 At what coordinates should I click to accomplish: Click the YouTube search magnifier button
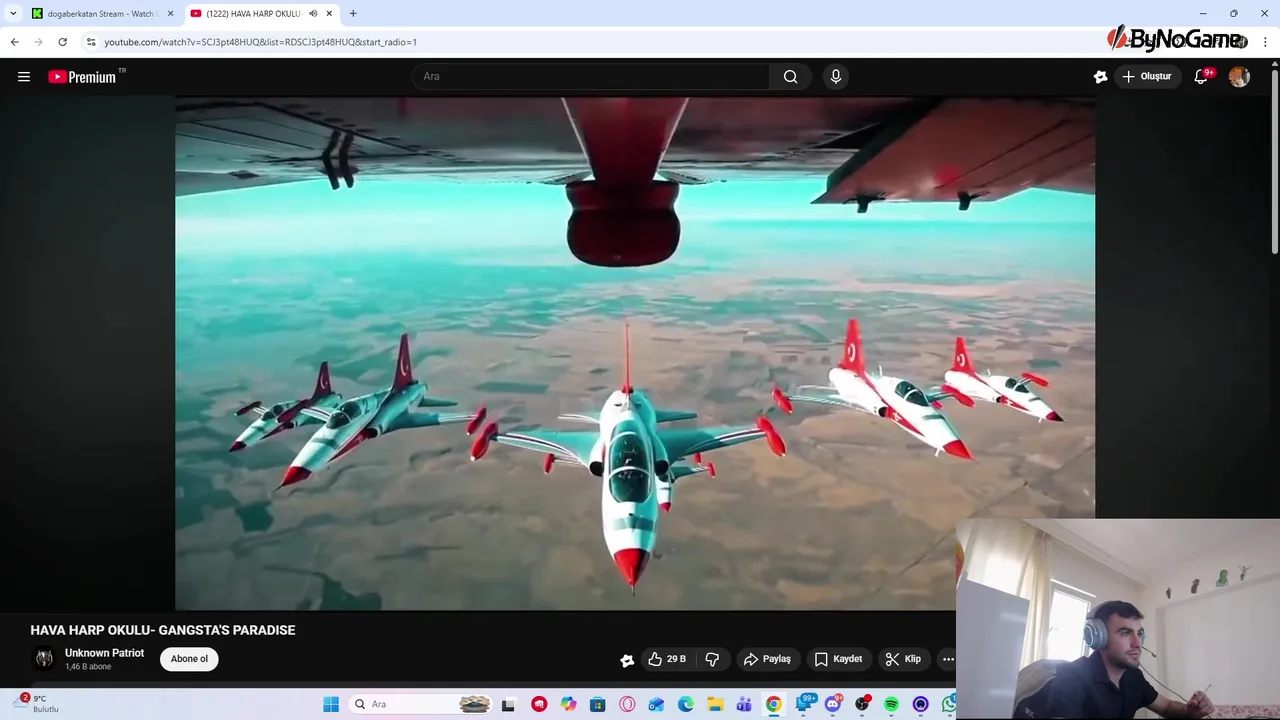[x=790, y=76]
